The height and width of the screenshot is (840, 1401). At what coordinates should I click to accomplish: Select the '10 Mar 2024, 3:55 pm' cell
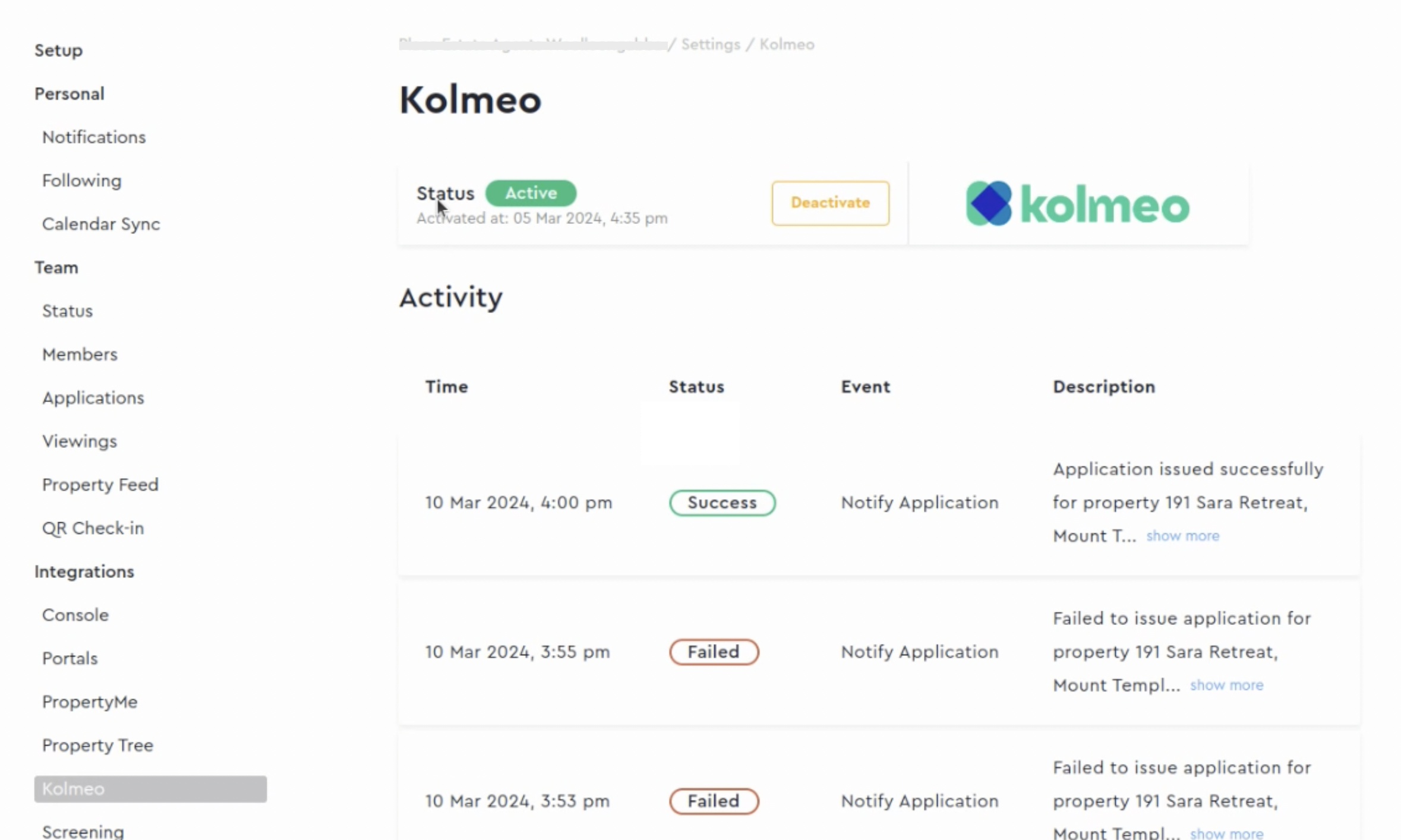pos(518,652)
